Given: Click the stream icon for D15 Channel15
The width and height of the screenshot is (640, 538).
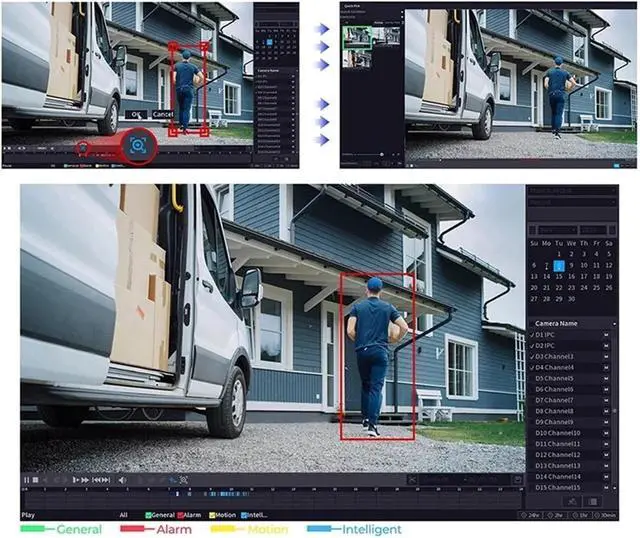Looking at the screenshot, I should pyautogui.click(x=606, y=487).
